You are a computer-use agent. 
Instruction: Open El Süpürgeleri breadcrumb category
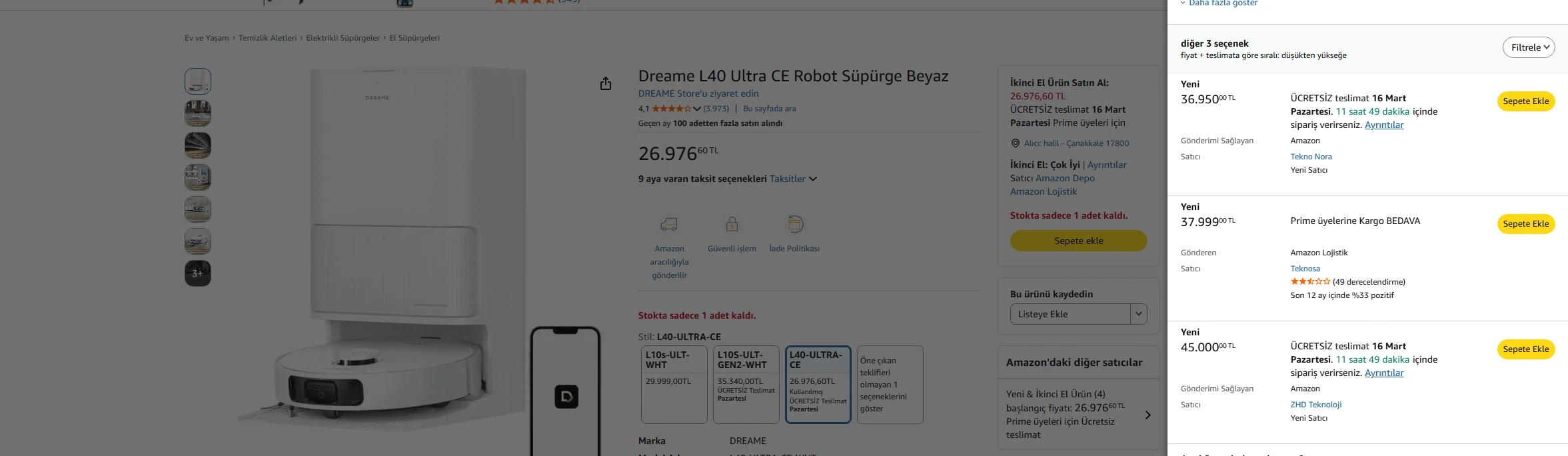(x=414, y=38)
